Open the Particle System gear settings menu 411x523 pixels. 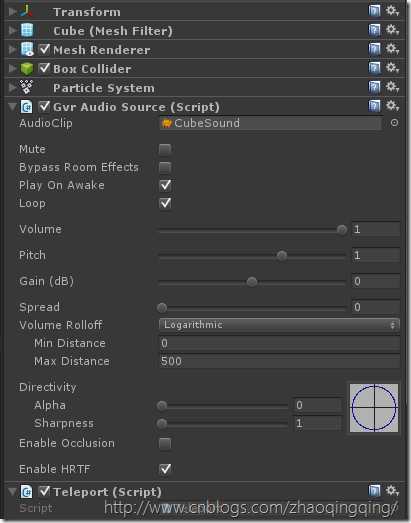pos(392,87)
